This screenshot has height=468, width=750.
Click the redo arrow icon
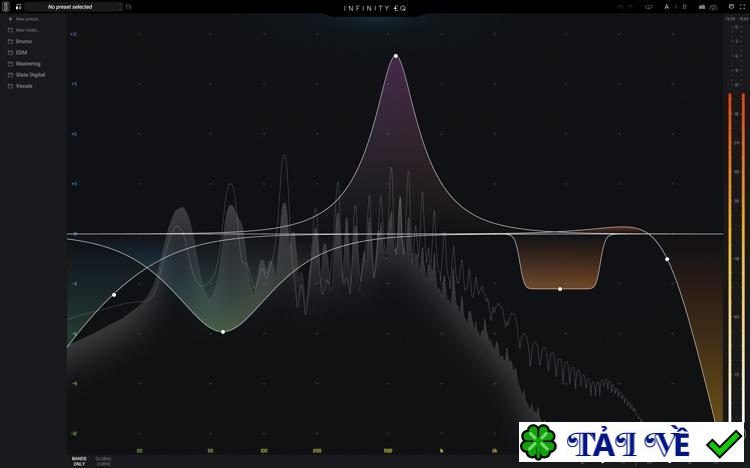630,7
